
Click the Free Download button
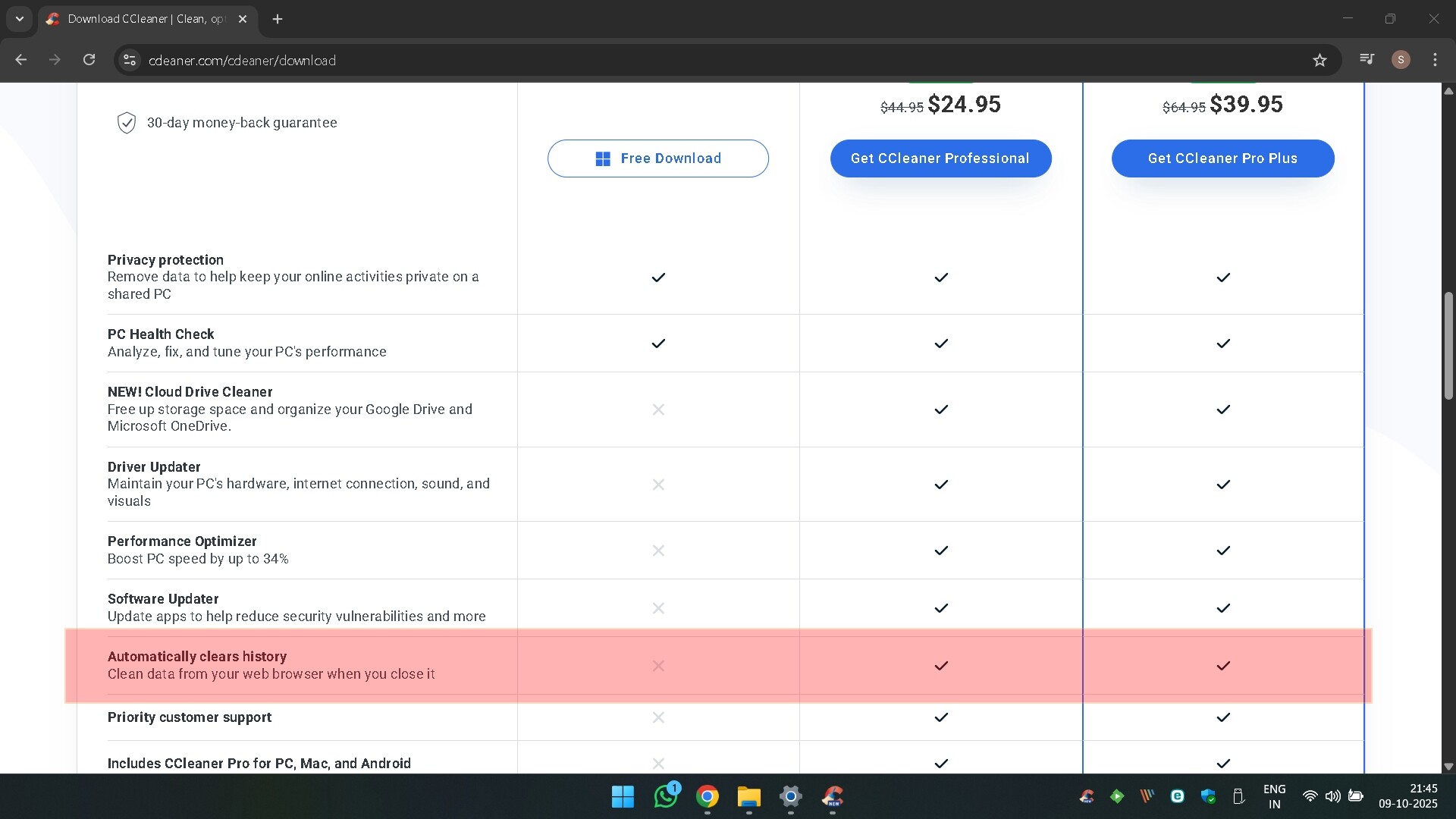(657, 158)
